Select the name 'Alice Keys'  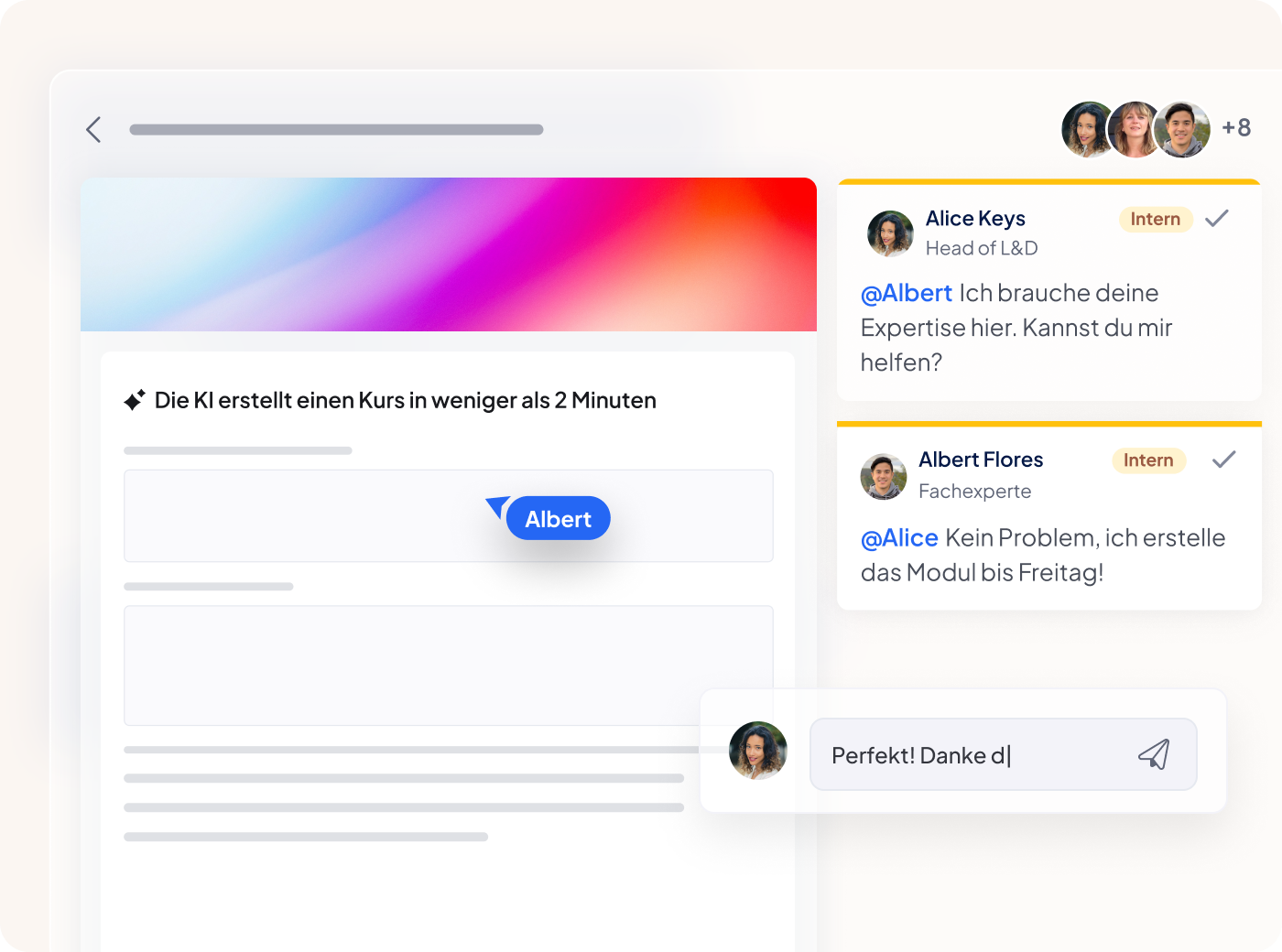975,219
